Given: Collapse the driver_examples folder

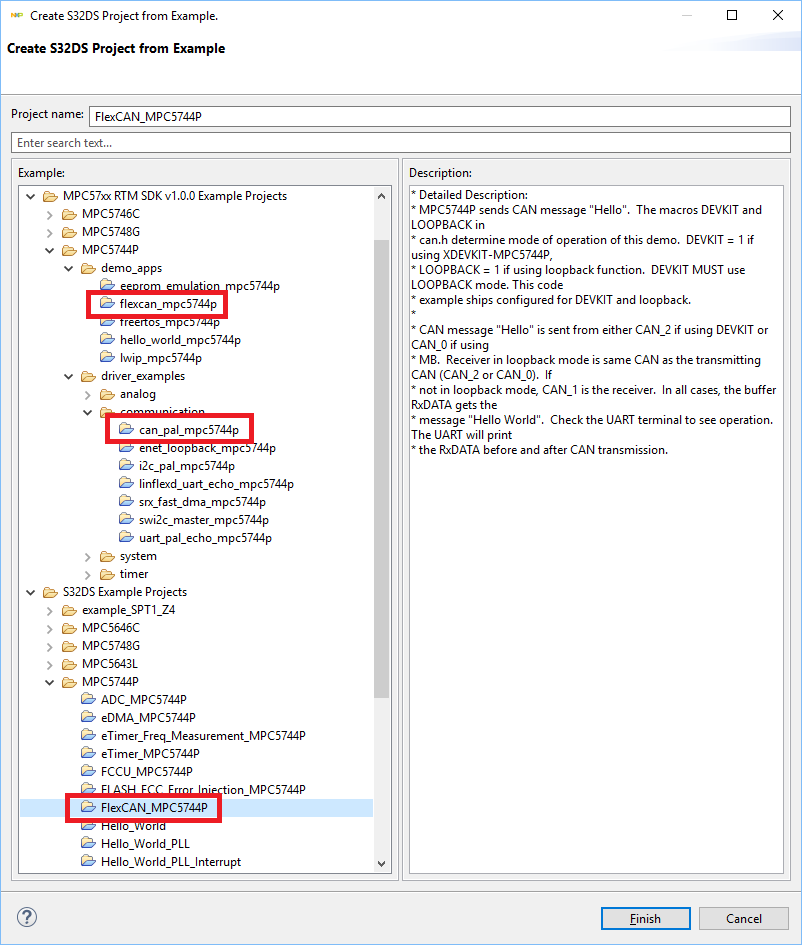Looking at the screenshot, I should (x=69, y=377).
